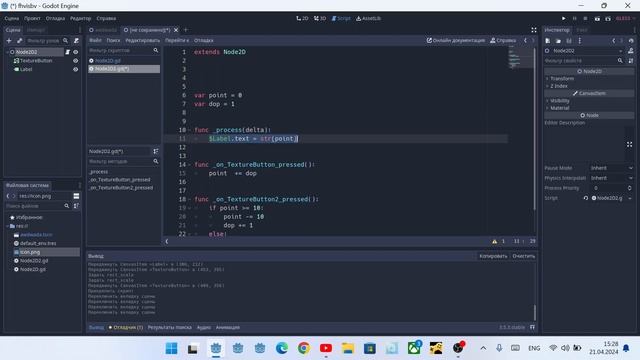
Task: Play a custom scene icon
Action: 608,18
